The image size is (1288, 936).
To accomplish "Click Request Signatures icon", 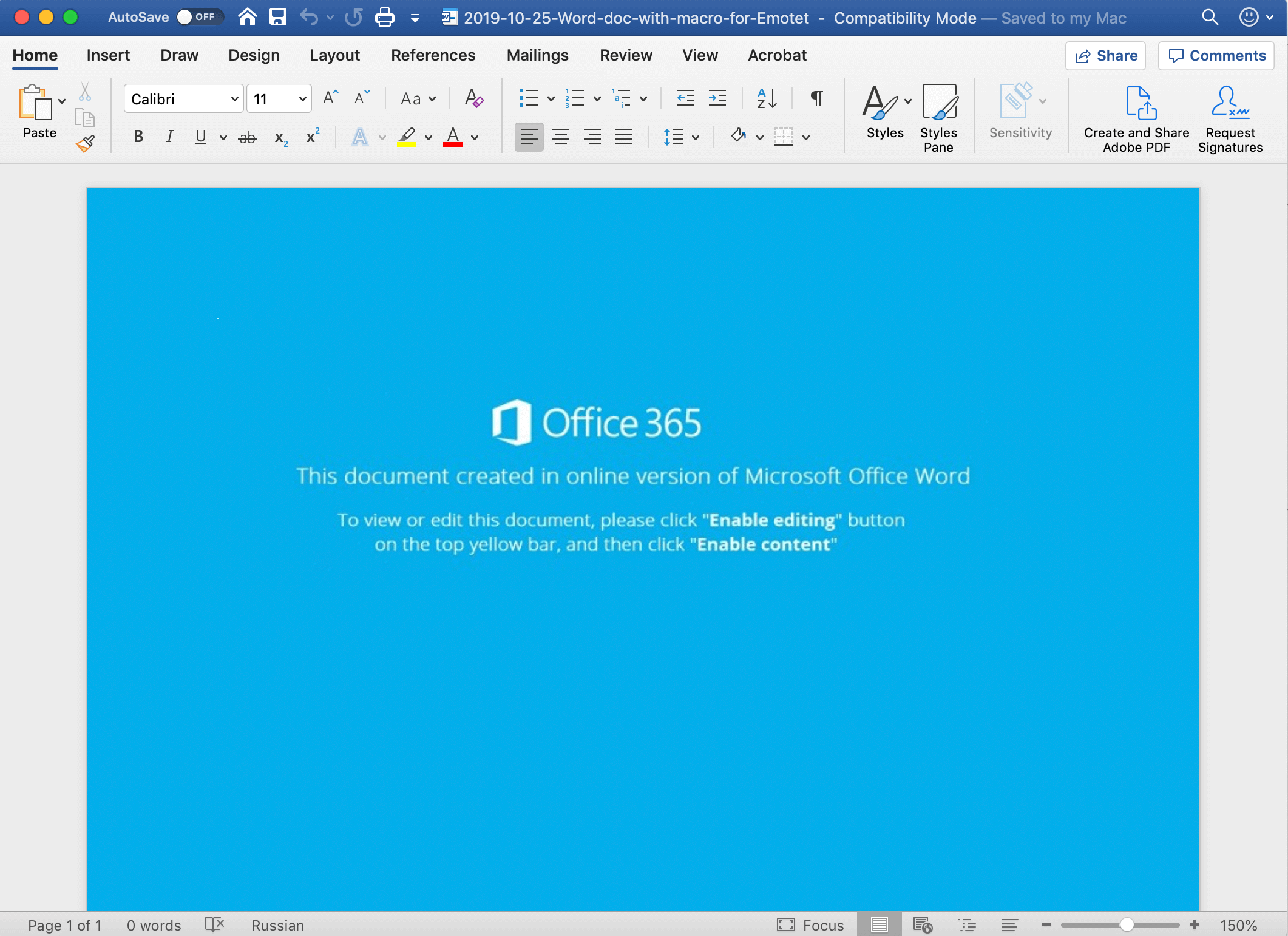I will pyautogui.click(x=1230, y=119).
